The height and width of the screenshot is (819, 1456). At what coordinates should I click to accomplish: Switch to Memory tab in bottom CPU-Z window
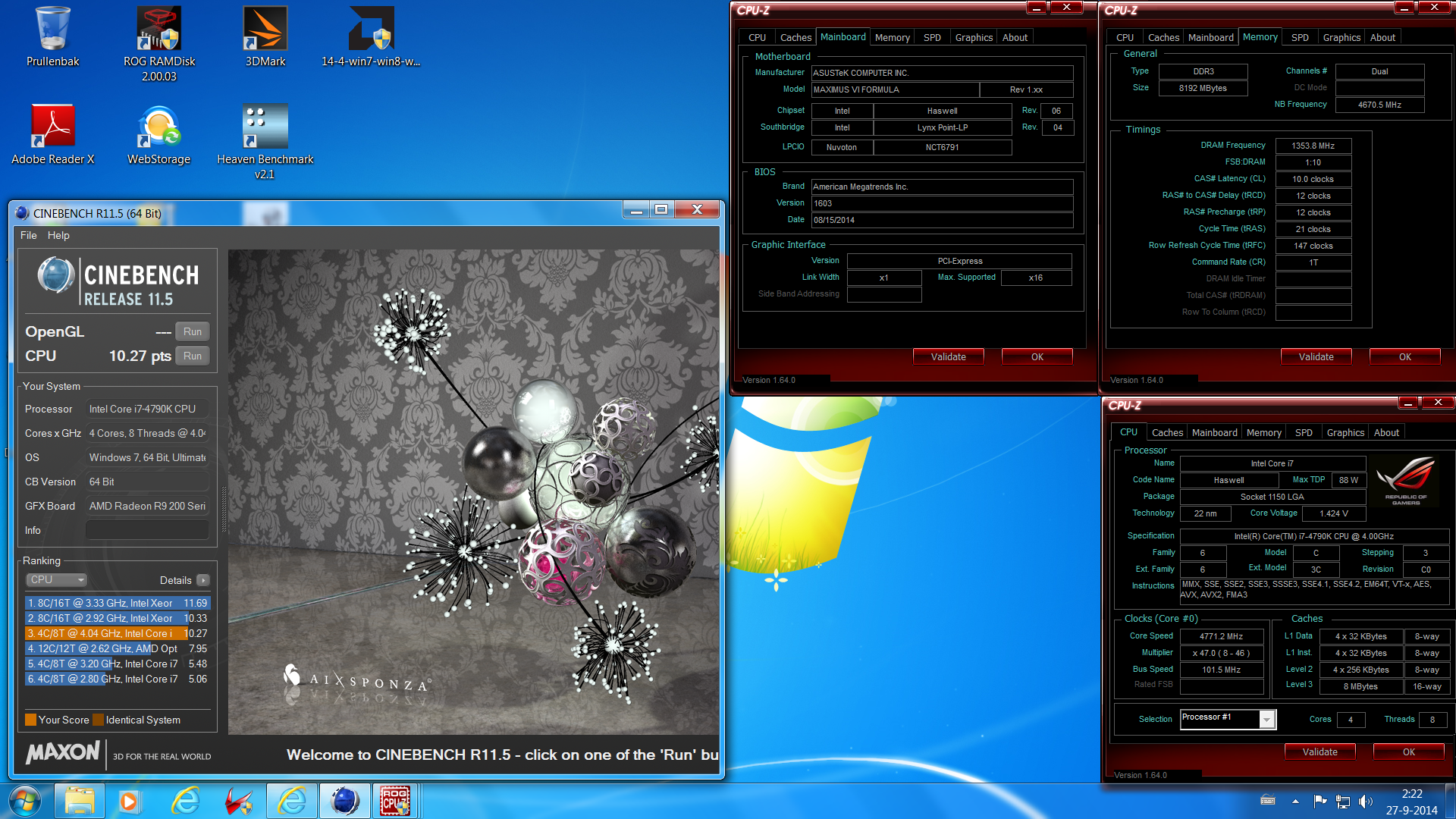click(1263, 432)
